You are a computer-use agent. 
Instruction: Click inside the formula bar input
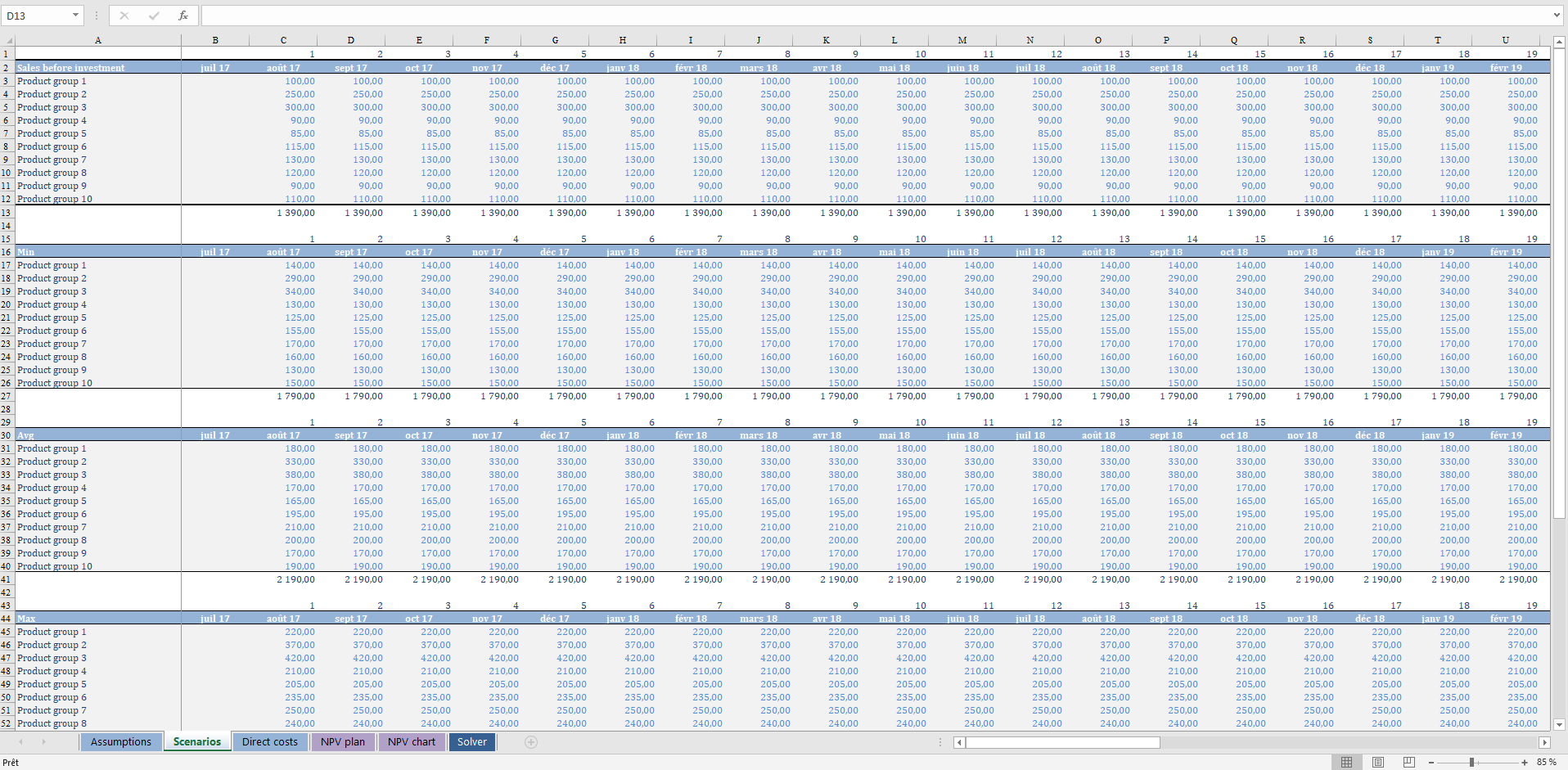click(x=876, y=16)
